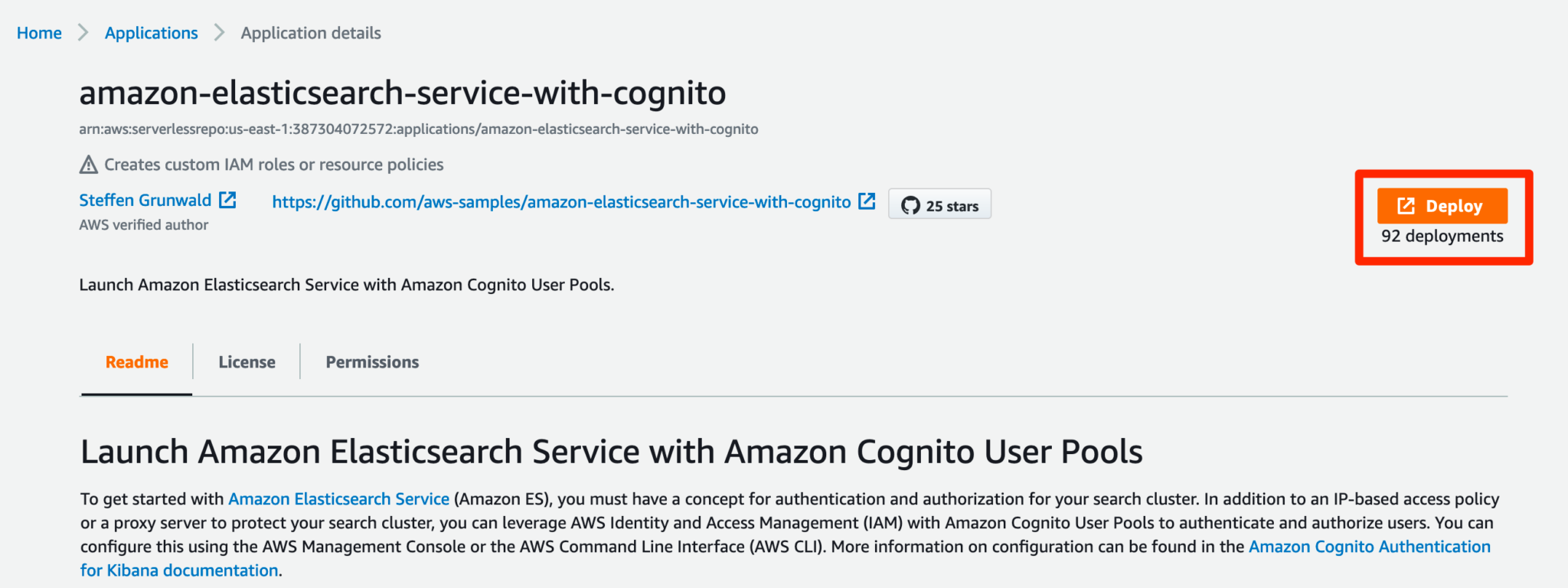
Task: Select the Readme tab
Action: [x=136, y=361]
